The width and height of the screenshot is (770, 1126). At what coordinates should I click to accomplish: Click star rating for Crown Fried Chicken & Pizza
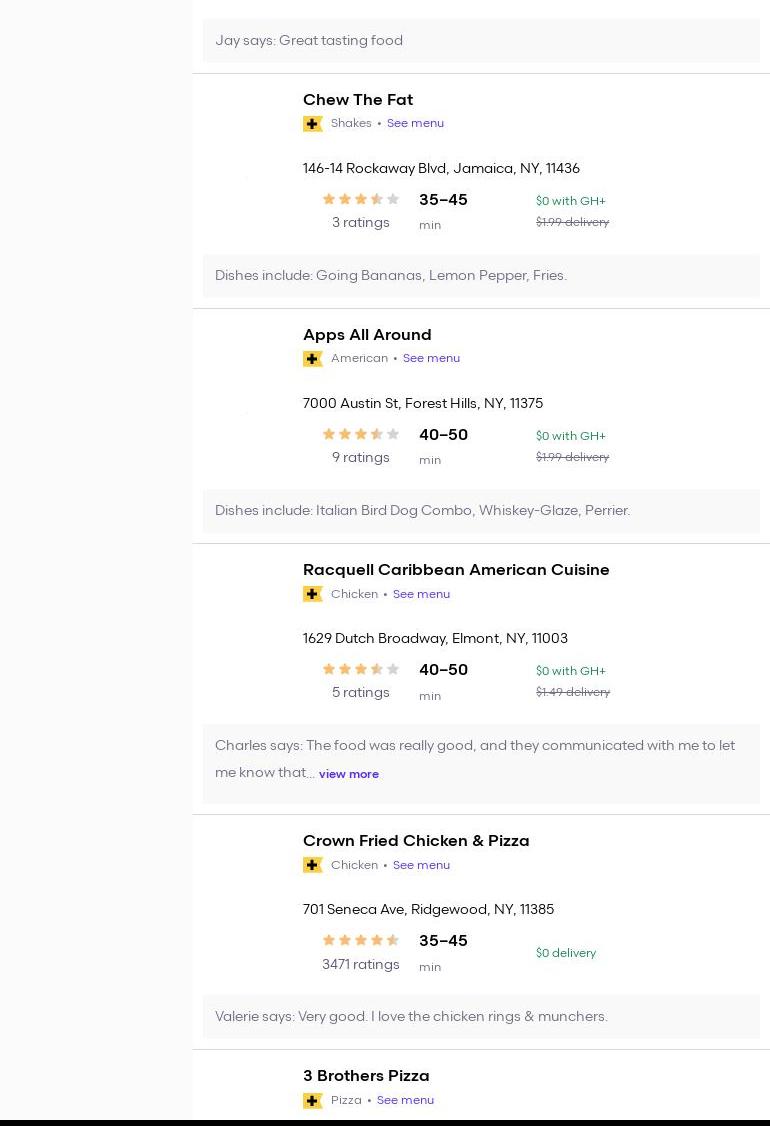tap(361, 940)
